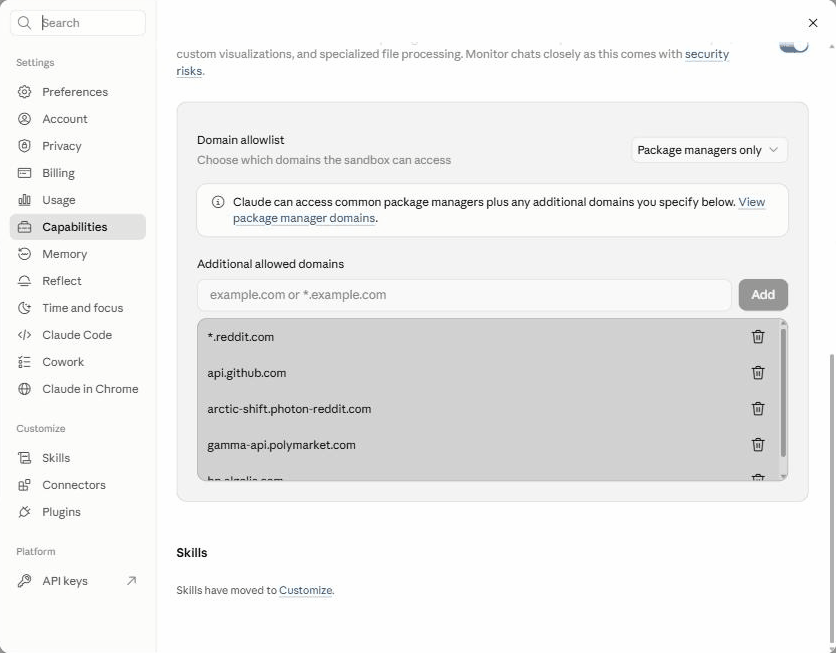Viewport: 836px width, 653px height.
Task: Click the magnifier icon in search box
Action: [24, 23]
